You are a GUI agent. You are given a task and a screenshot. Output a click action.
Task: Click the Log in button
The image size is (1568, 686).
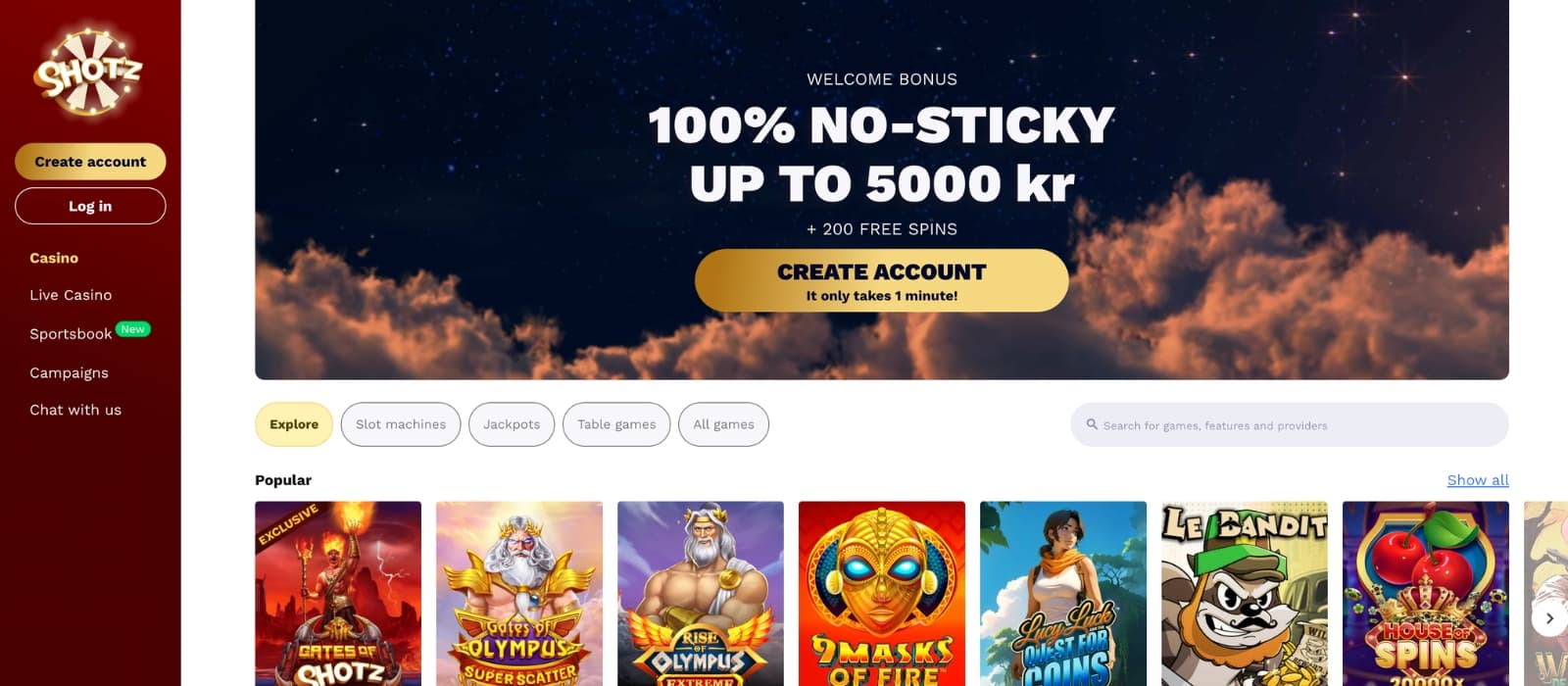90,206
